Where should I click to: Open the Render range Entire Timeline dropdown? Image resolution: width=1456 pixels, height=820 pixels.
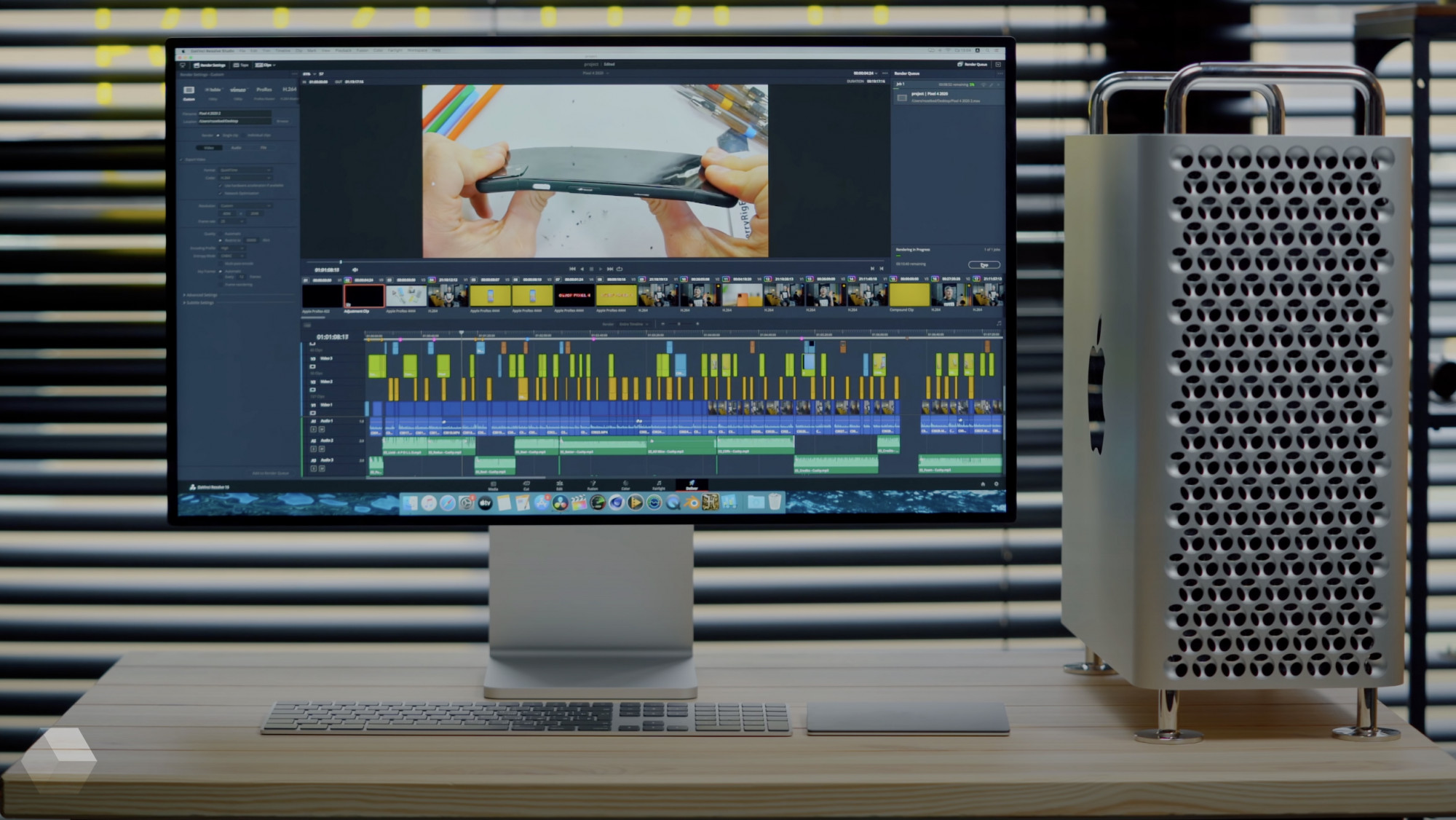coord(632,324)
